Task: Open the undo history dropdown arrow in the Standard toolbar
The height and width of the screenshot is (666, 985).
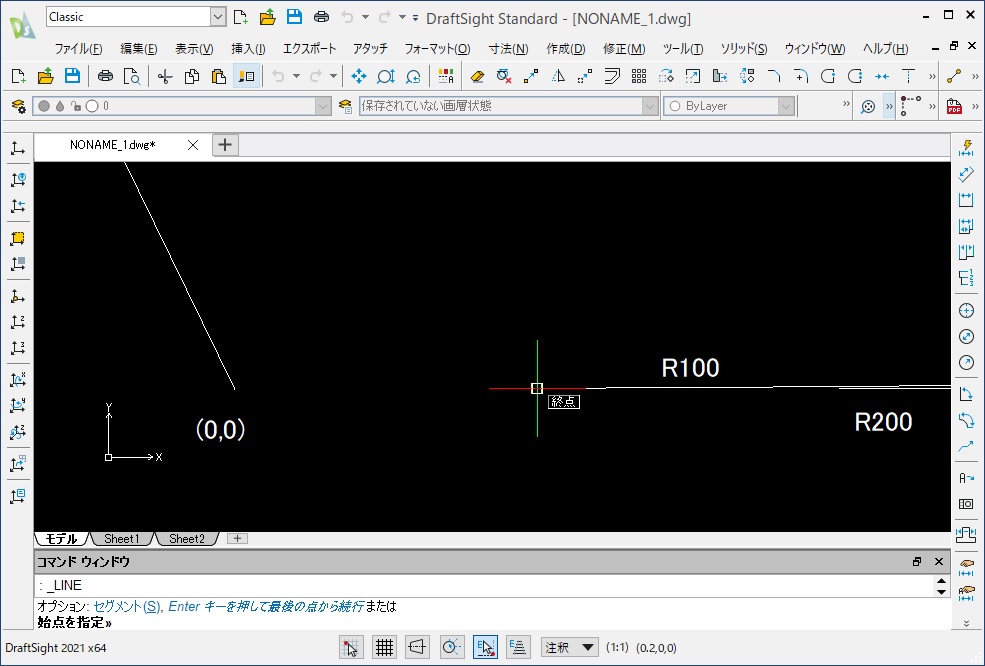Action: (x=296, y=77)
